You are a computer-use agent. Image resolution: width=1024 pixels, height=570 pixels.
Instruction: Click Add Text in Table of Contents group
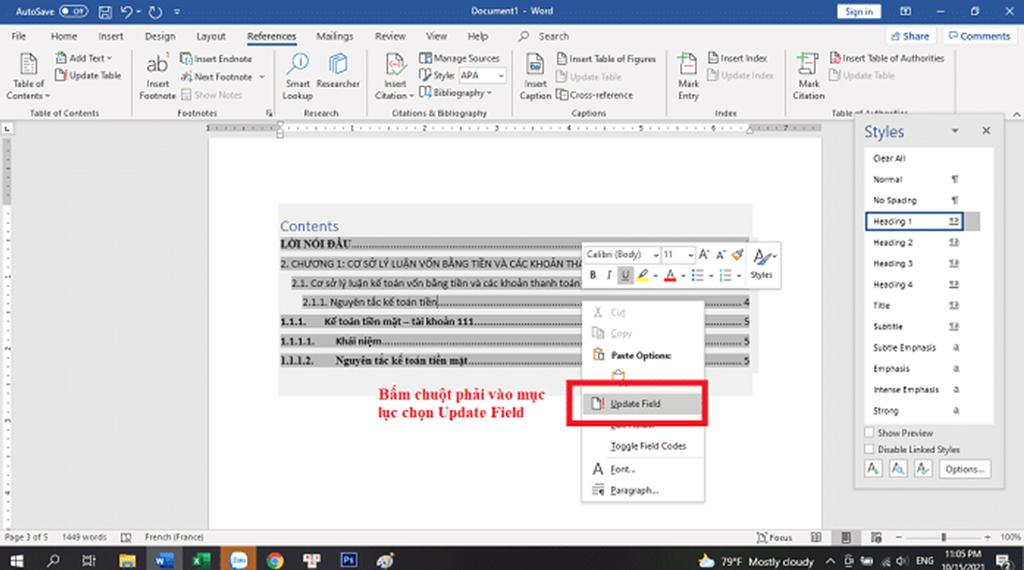click(x=84, y=58)
